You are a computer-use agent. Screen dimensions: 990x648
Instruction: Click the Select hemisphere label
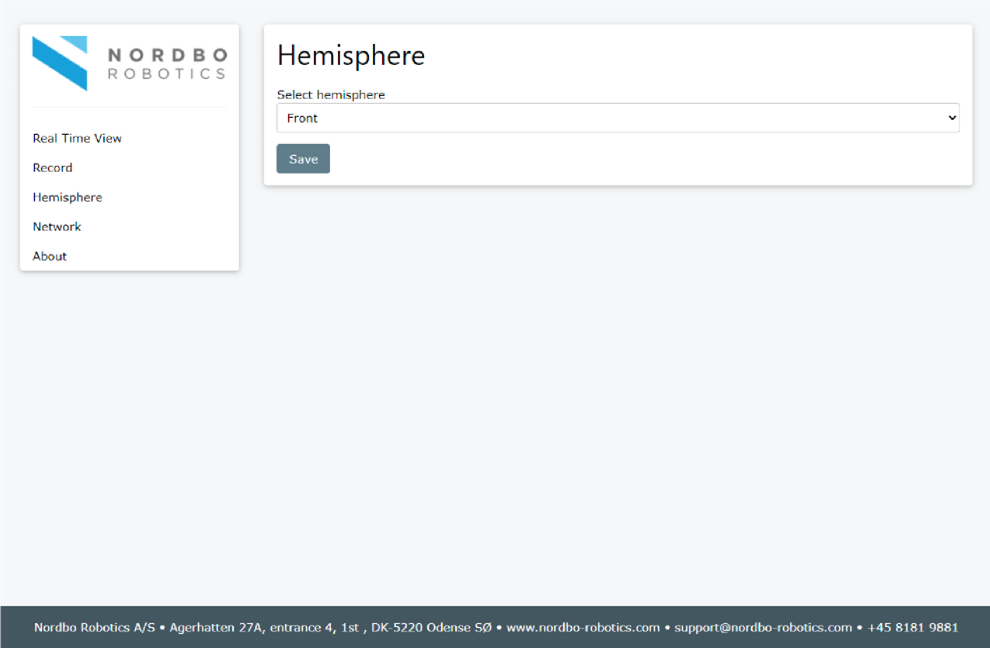point(331,95)
